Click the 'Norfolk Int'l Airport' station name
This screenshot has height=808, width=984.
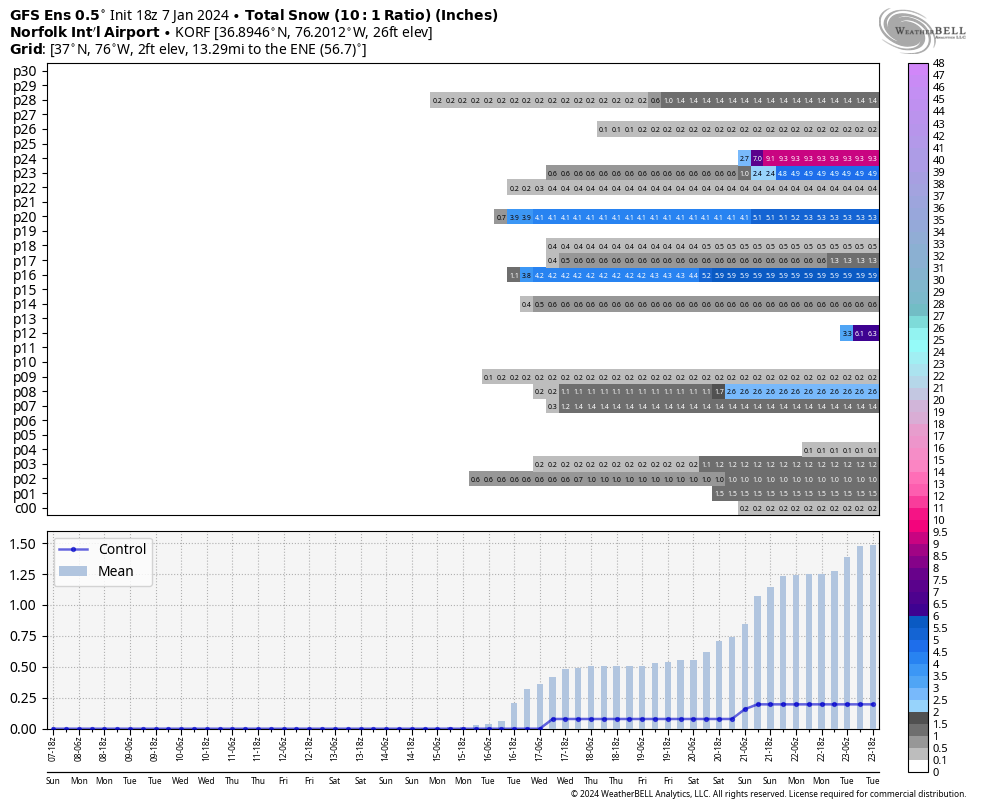tap(85, 32)
